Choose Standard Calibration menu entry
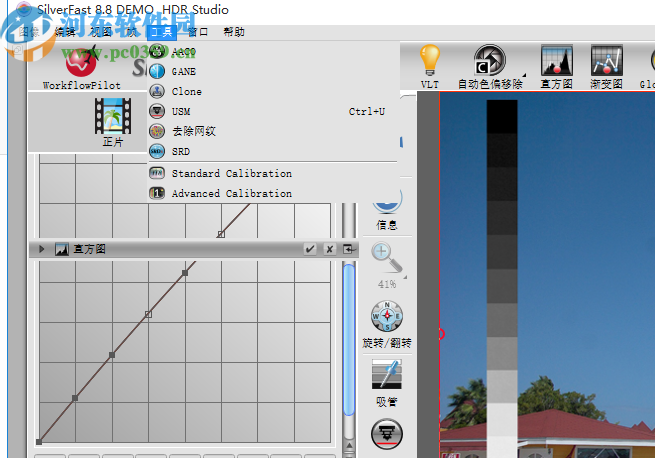Image resolution: width=655 pixels, height=458 pixels. click(x=273, y=173)
